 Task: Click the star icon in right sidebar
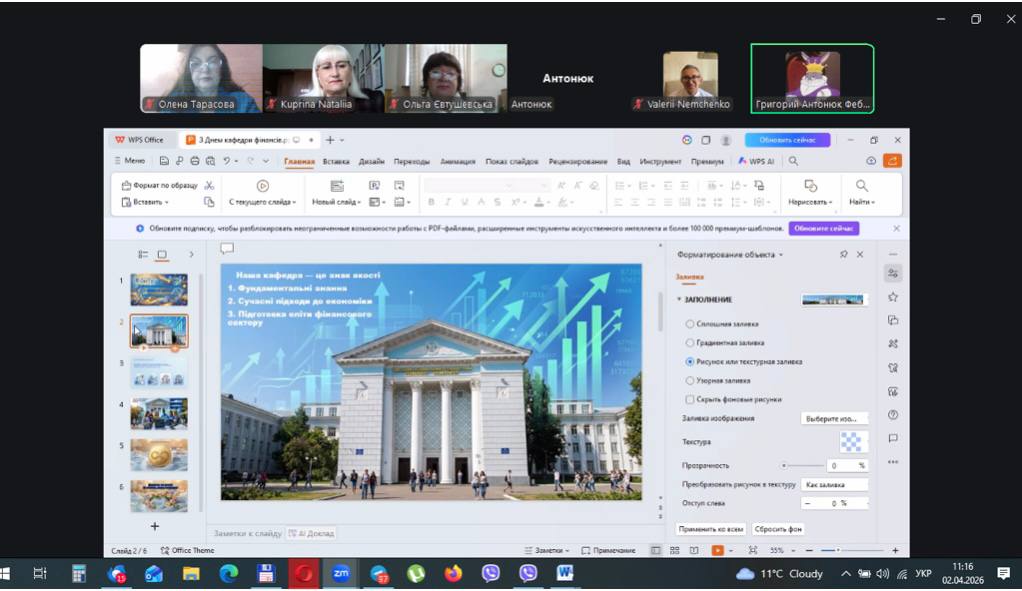point(892,297)
